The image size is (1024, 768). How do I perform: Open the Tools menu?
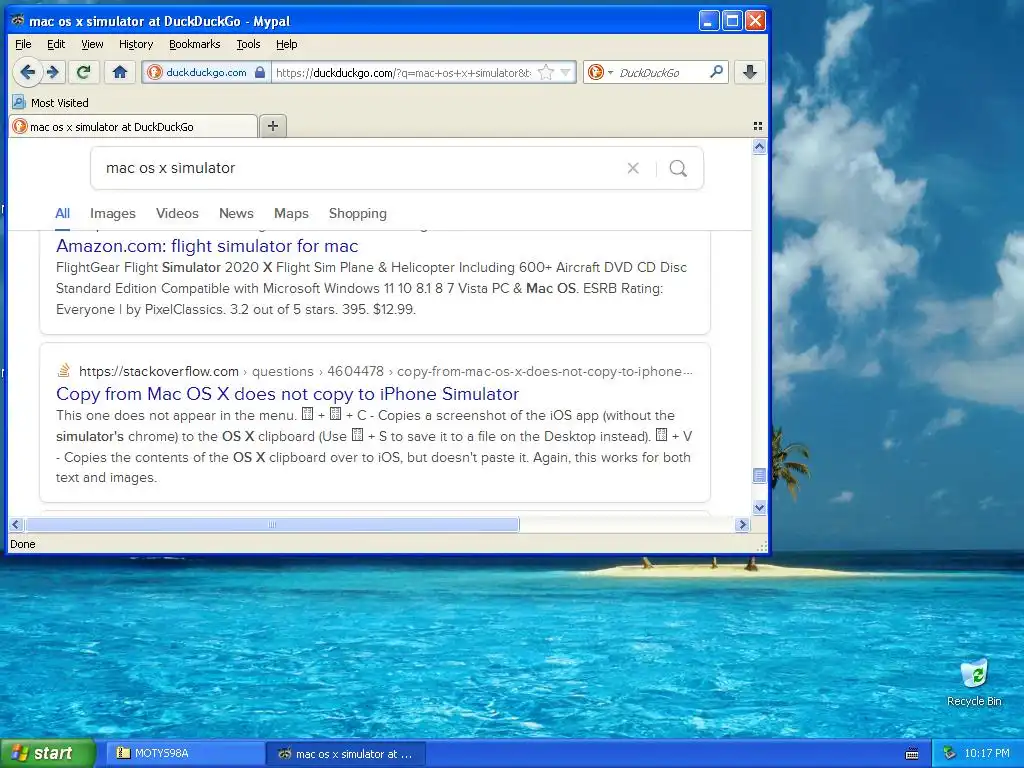pos(248,44)
